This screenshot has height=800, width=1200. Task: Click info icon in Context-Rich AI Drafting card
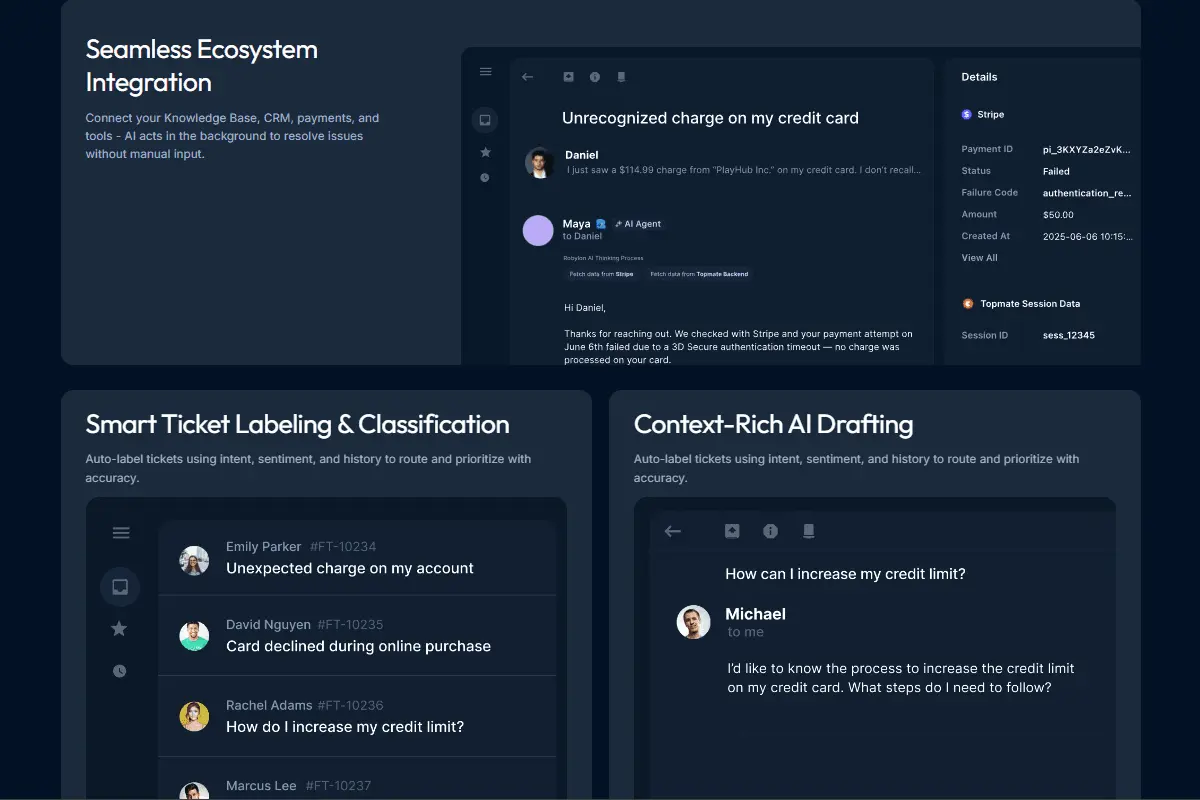click(770, 531)
